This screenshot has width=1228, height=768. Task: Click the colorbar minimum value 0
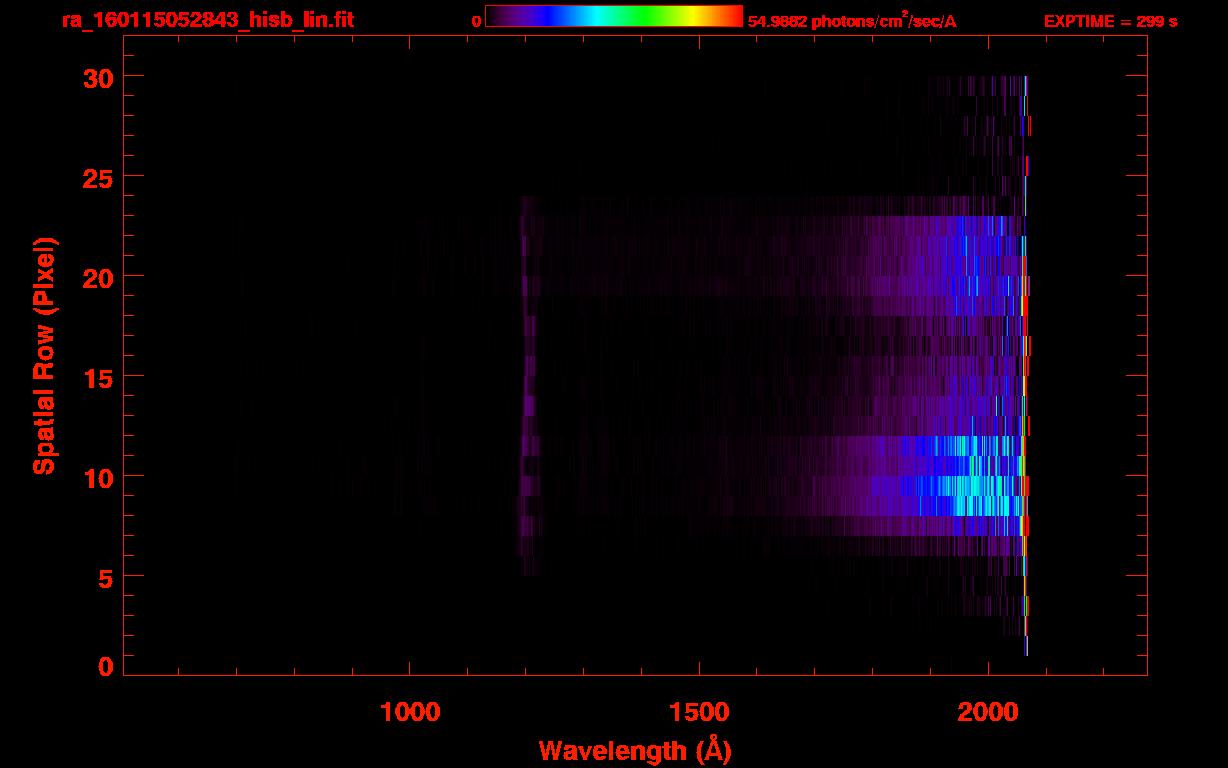coord(477,21)
